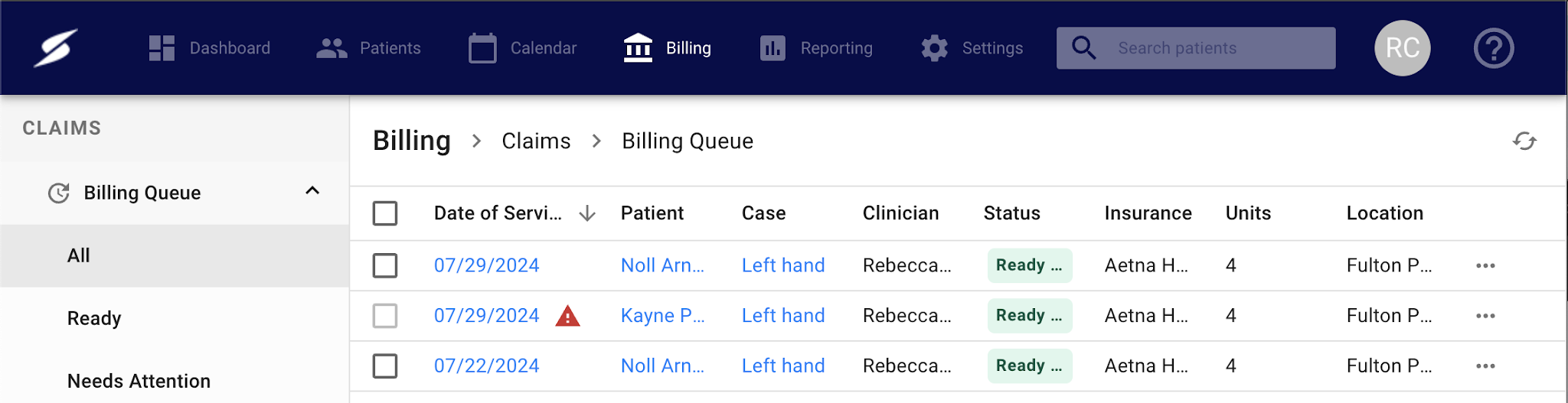Open patient Kayne P link
The image size is (1568, 403).
pos(662,316)
